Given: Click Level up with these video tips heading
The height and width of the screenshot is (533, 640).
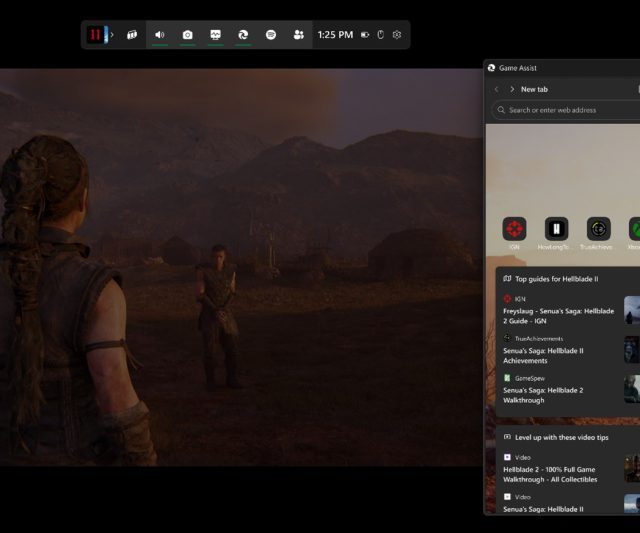Looking at the screenshot, I should [562, 438].
